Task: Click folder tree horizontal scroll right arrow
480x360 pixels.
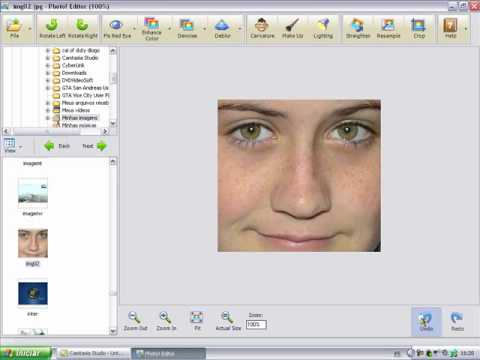Action: click(105, 131)
